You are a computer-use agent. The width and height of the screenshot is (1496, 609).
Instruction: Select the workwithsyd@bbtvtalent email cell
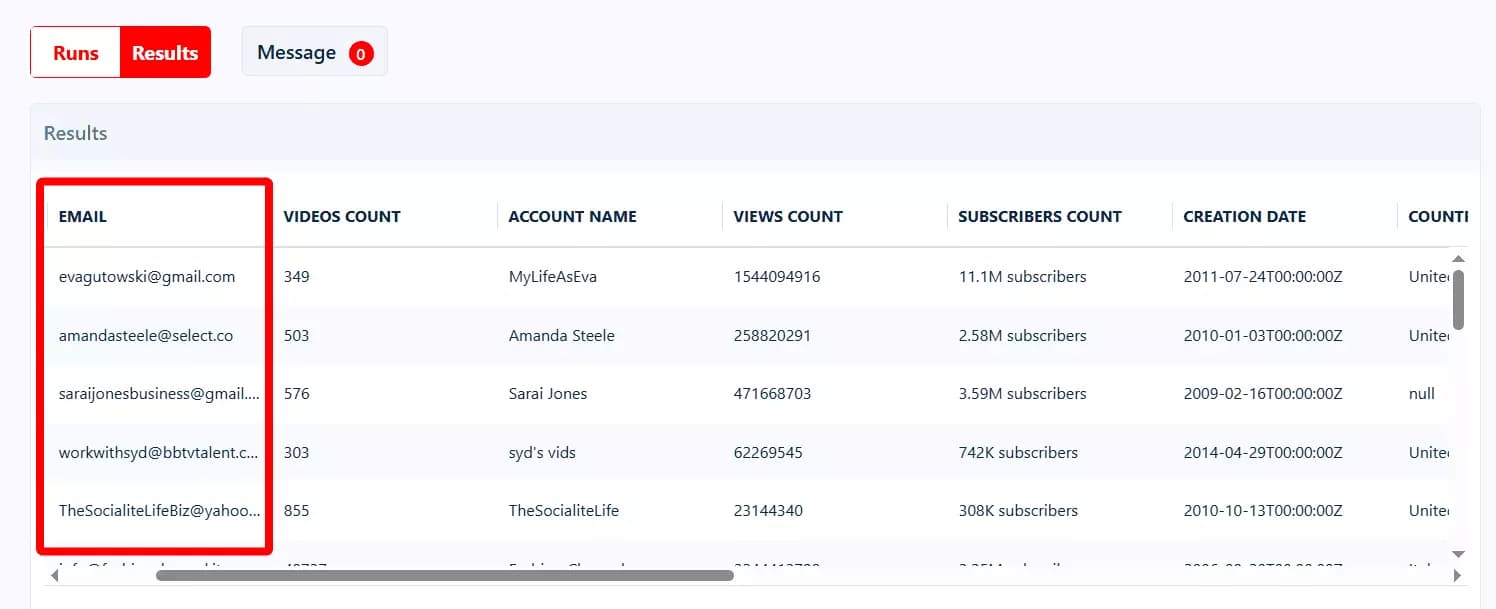coord(159,452)
